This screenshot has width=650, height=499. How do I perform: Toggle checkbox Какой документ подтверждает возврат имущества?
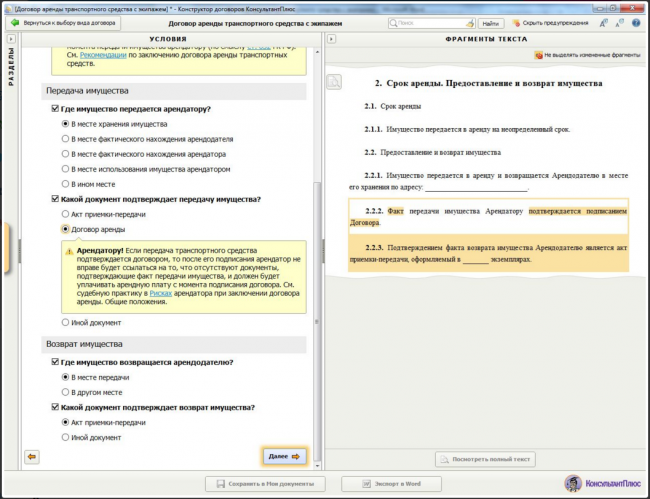tap(55, 407)
